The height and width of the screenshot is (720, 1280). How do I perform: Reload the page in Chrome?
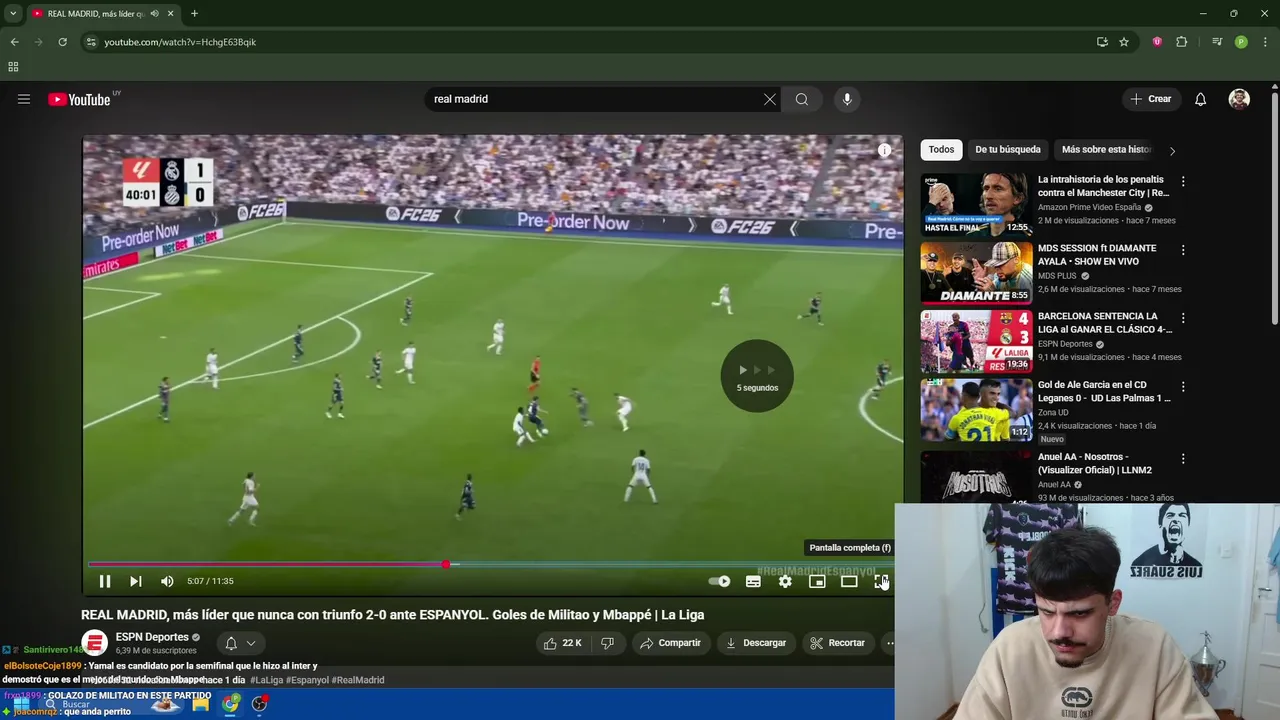click(62, 42)
